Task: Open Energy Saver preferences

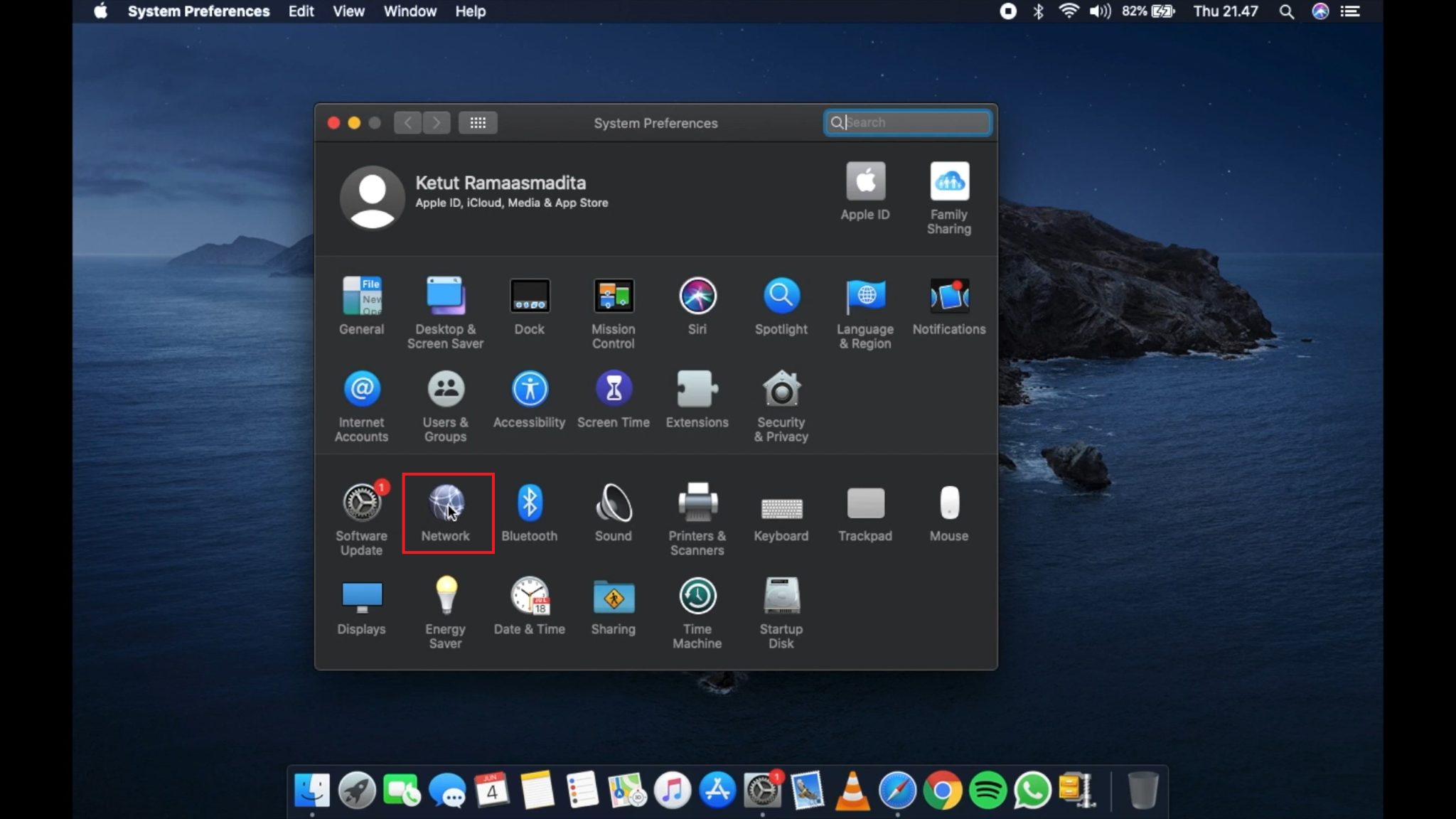Action: pos(446,613)
